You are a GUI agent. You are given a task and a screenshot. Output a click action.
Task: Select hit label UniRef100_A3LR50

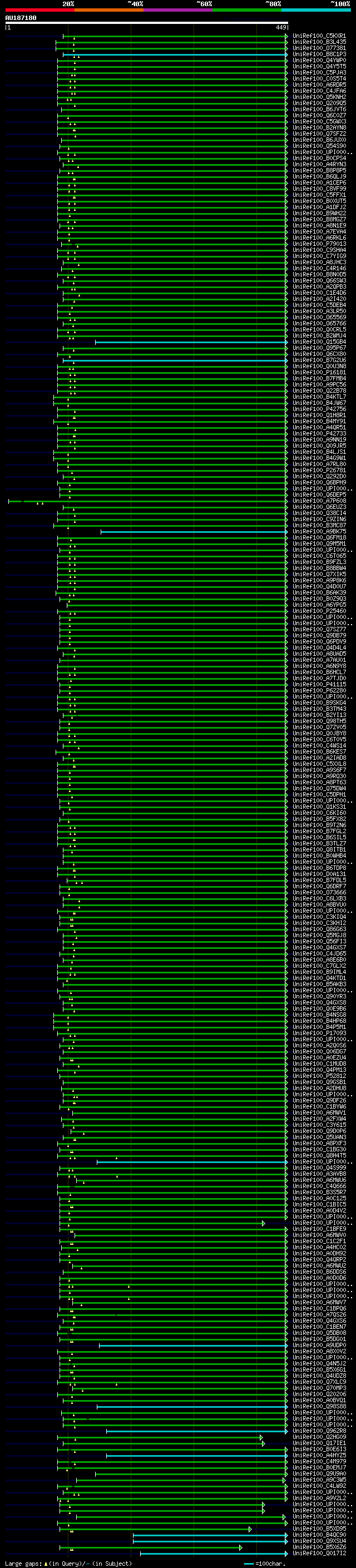pos(319,311)
